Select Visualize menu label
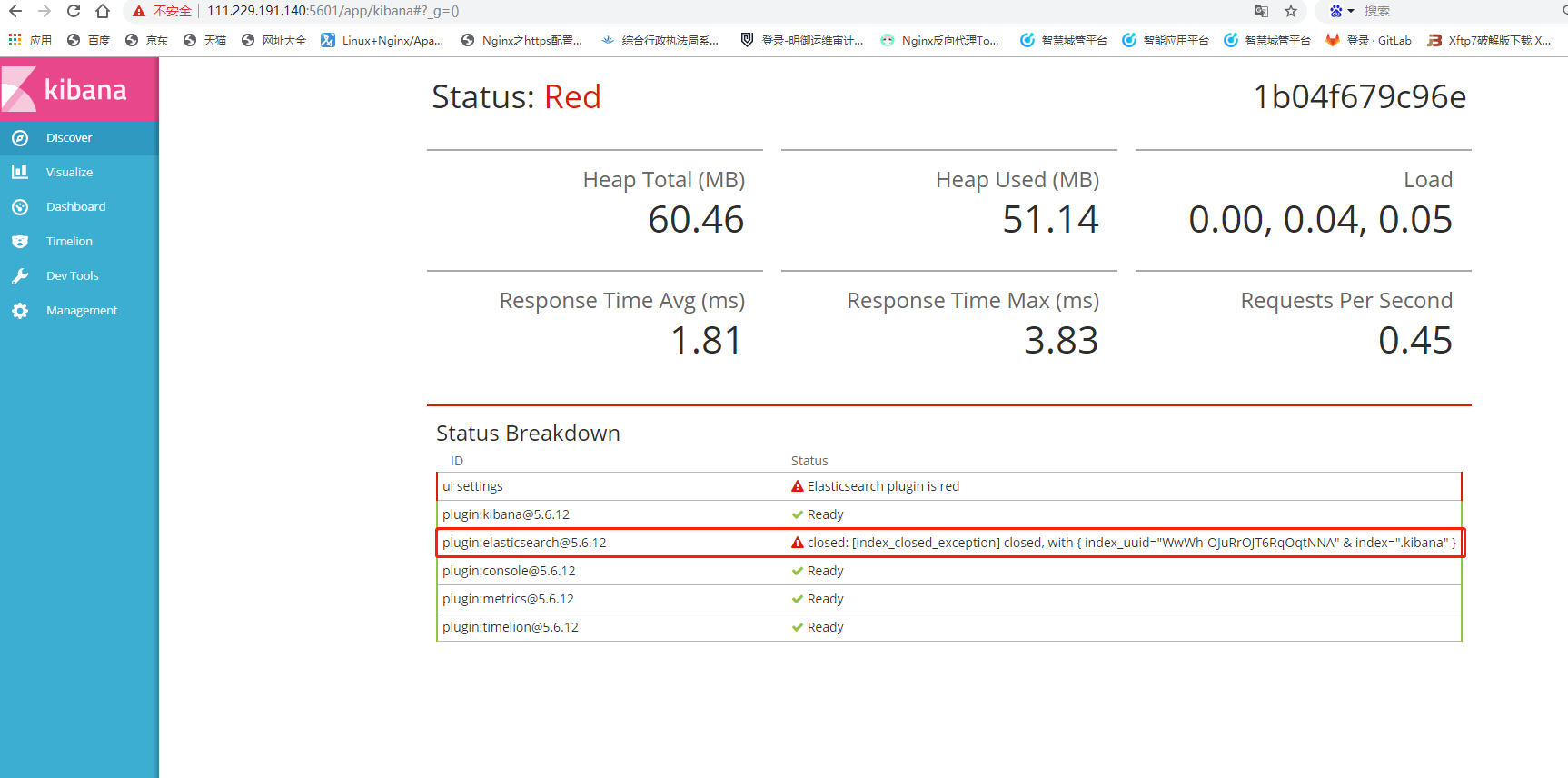The image size is (1568, 778). [x=69, y=173]
